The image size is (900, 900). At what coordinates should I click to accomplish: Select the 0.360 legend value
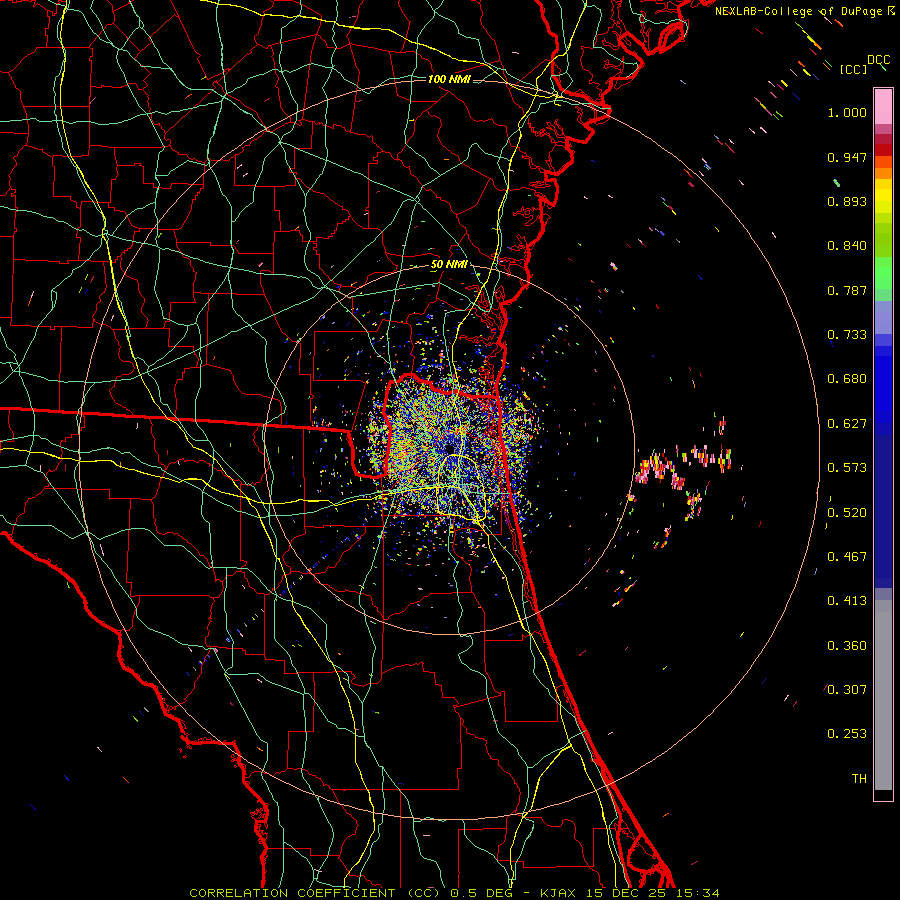click(x=847, y=646)
